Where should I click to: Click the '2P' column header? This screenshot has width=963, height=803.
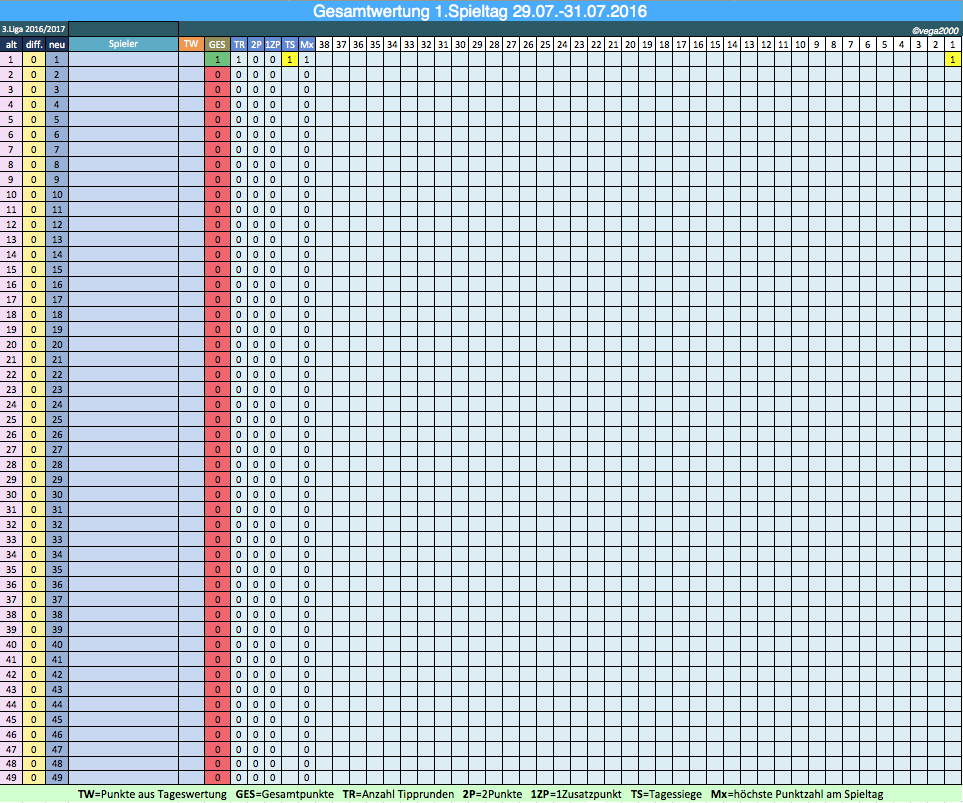pyautogui.click(x=256, y=44)
